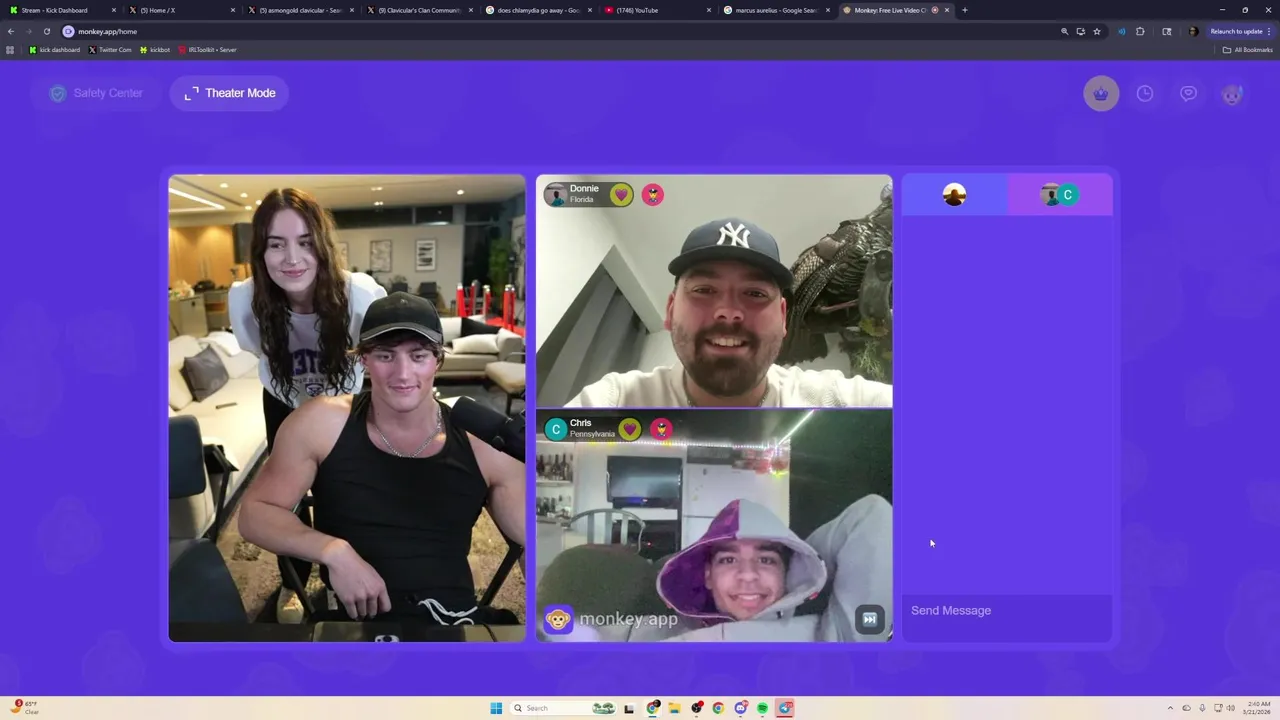Screen dimensions: 1280x720
Task: Show hidden system tray icons
Action: [1170, 708]
